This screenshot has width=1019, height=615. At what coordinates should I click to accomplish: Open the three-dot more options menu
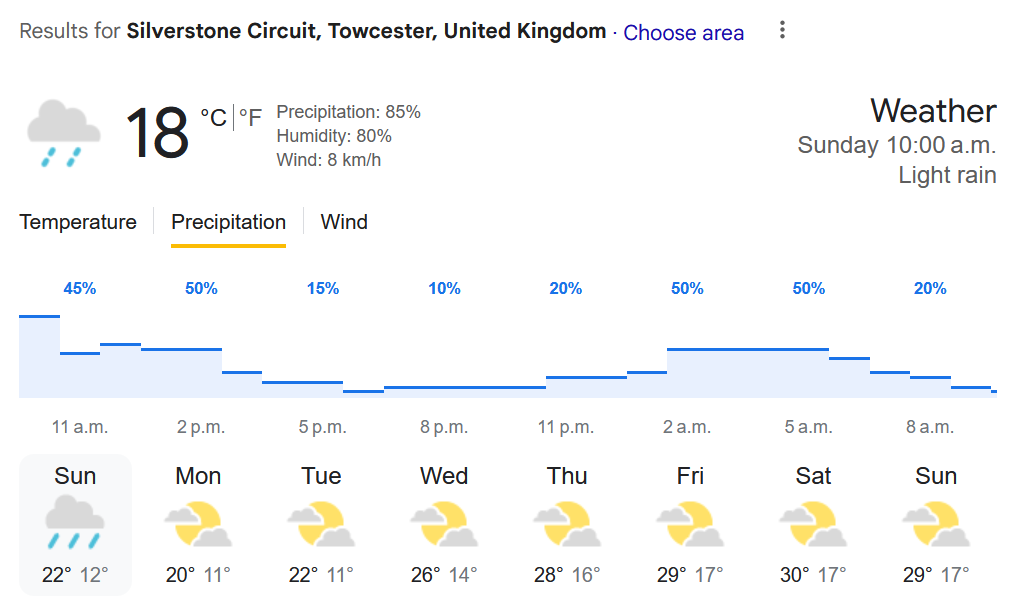(x=782, y=30)
